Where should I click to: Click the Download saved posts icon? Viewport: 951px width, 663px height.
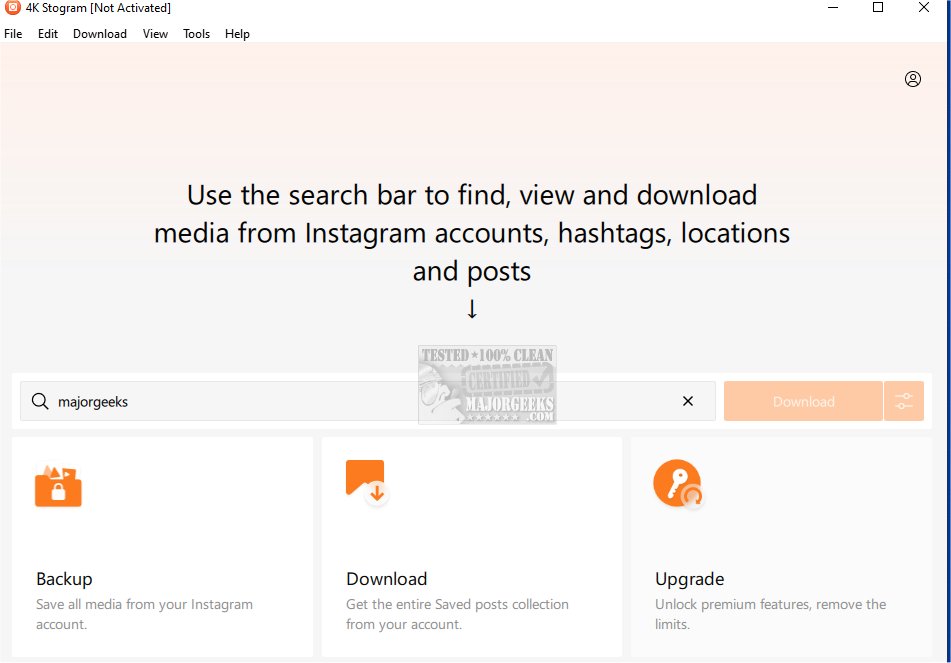click(x=366, y=482)
